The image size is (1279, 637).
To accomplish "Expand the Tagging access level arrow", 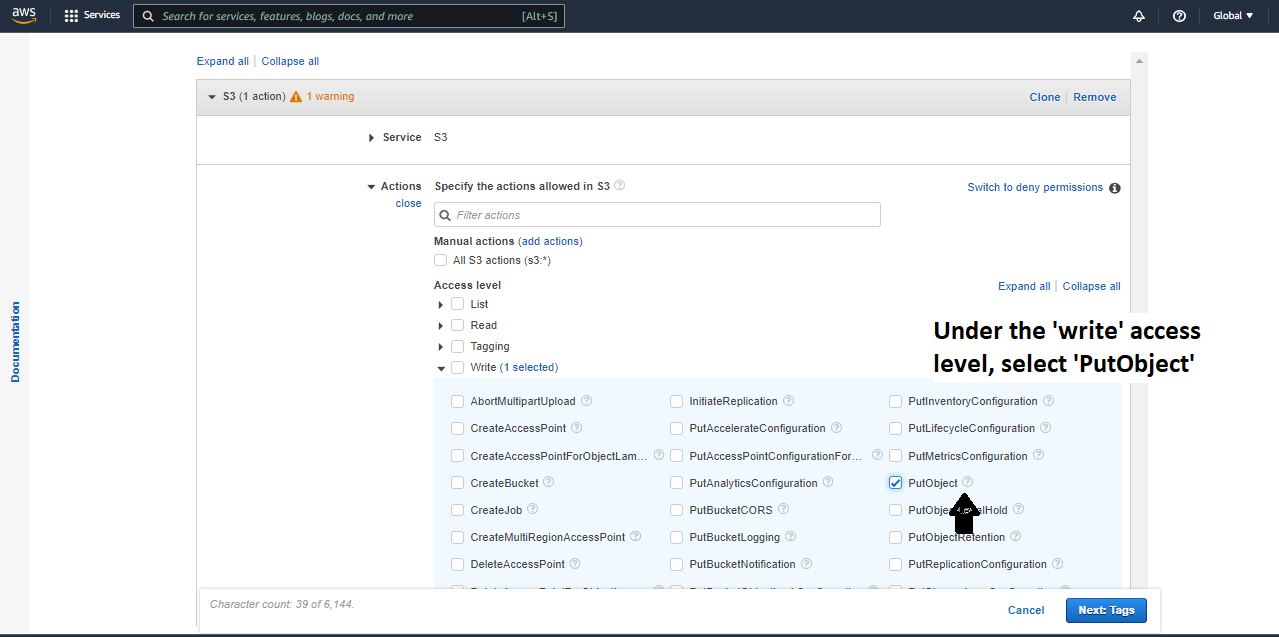I will coord(440,346).
